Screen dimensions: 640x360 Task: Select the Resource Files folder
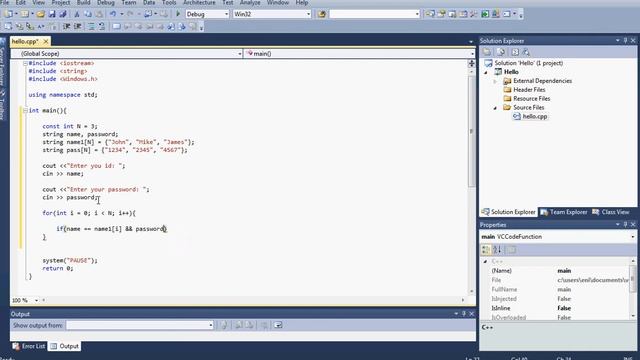pos(531,99)
